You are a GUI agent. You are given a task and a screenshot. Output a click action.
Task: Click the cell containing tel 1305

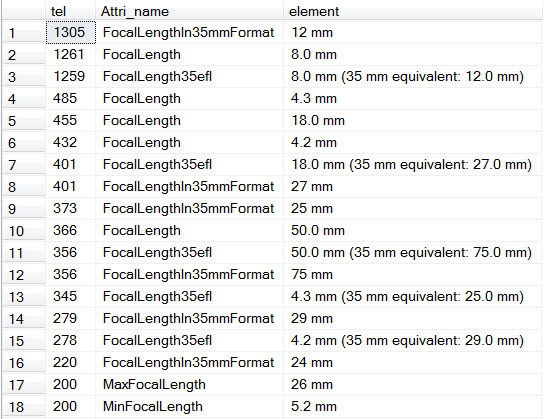click(70, 33)
